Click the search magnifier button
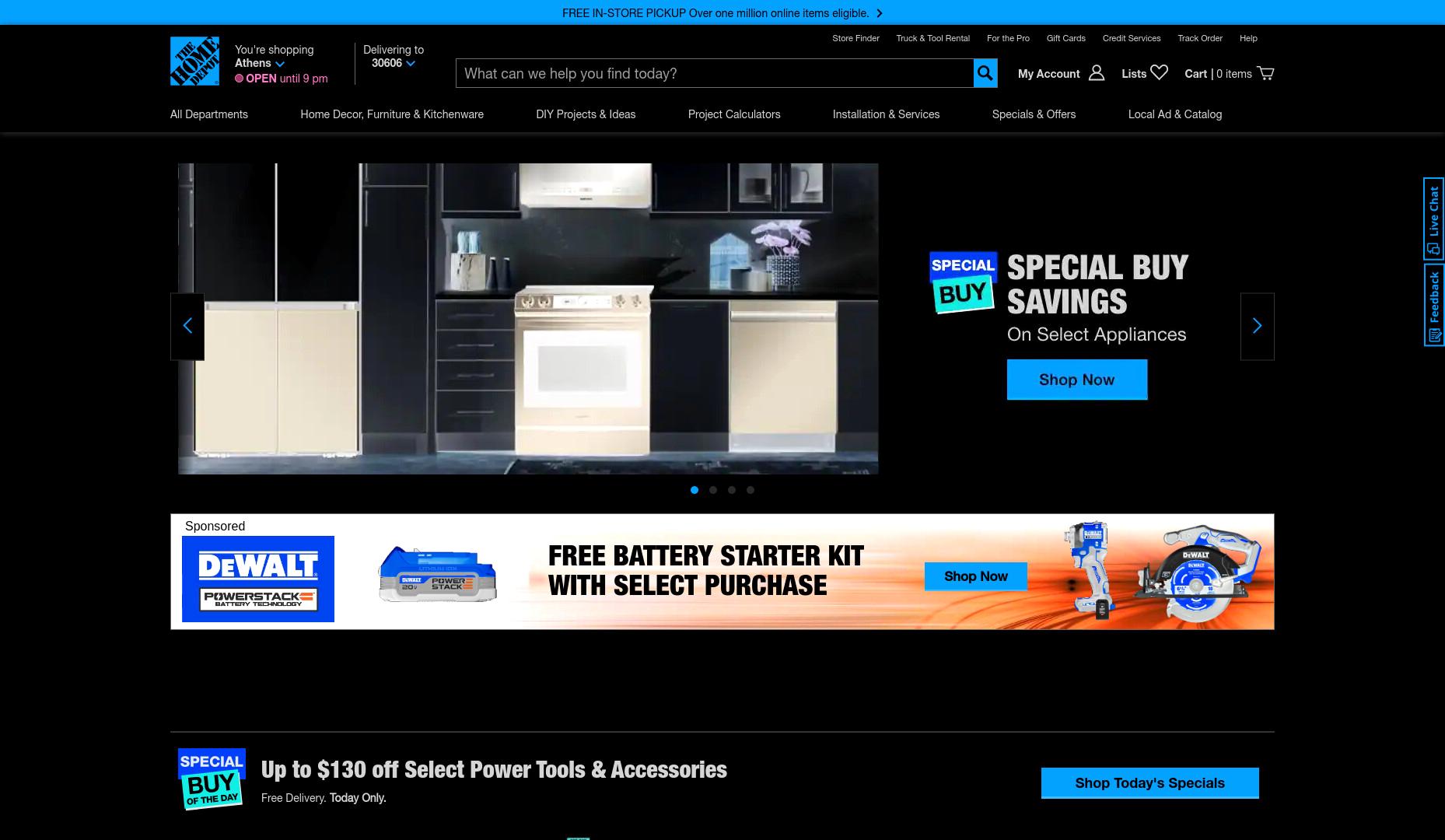1445x840 pixels. [985, 73]
